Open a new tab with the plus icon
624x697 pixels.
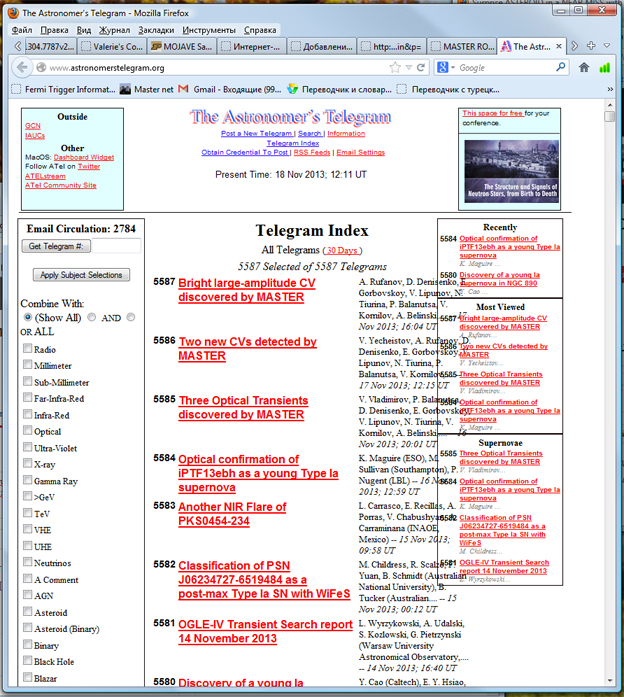pos(591,46)
